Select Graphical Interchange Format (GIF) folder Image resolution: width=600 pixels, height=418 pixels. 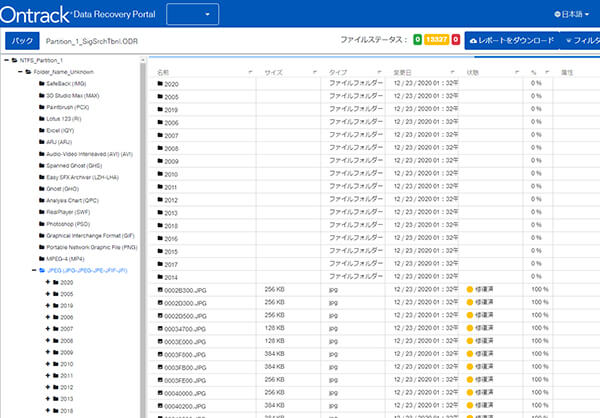tap(87, 235)
